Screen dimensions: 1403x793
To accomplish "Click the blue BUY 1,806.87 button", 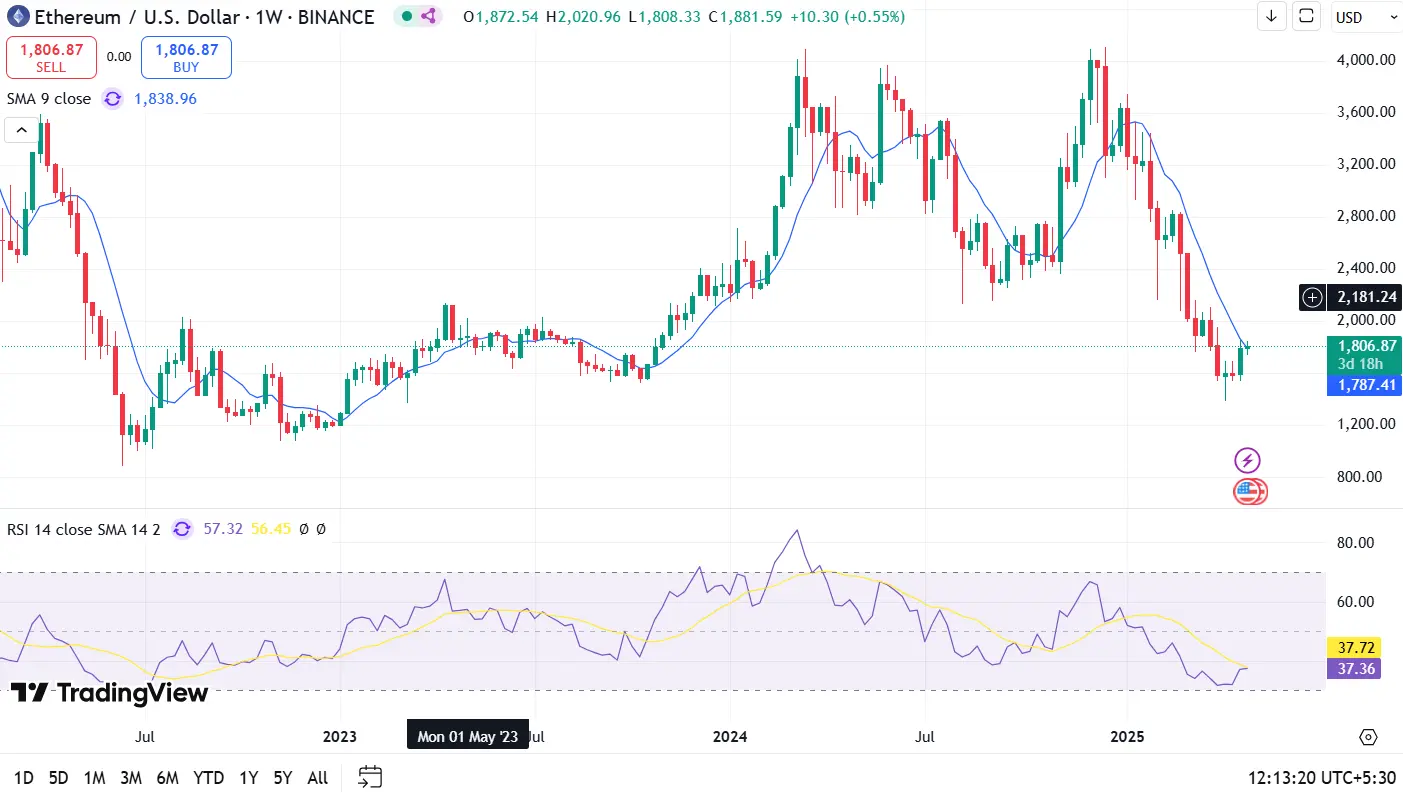I will coord(186,58).
